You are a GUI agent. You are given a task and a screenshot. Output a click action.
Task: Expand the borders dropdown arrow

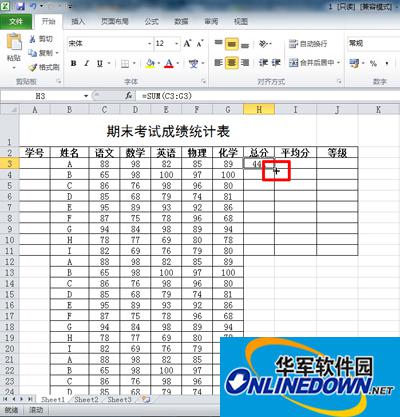(x=134, y=63)
